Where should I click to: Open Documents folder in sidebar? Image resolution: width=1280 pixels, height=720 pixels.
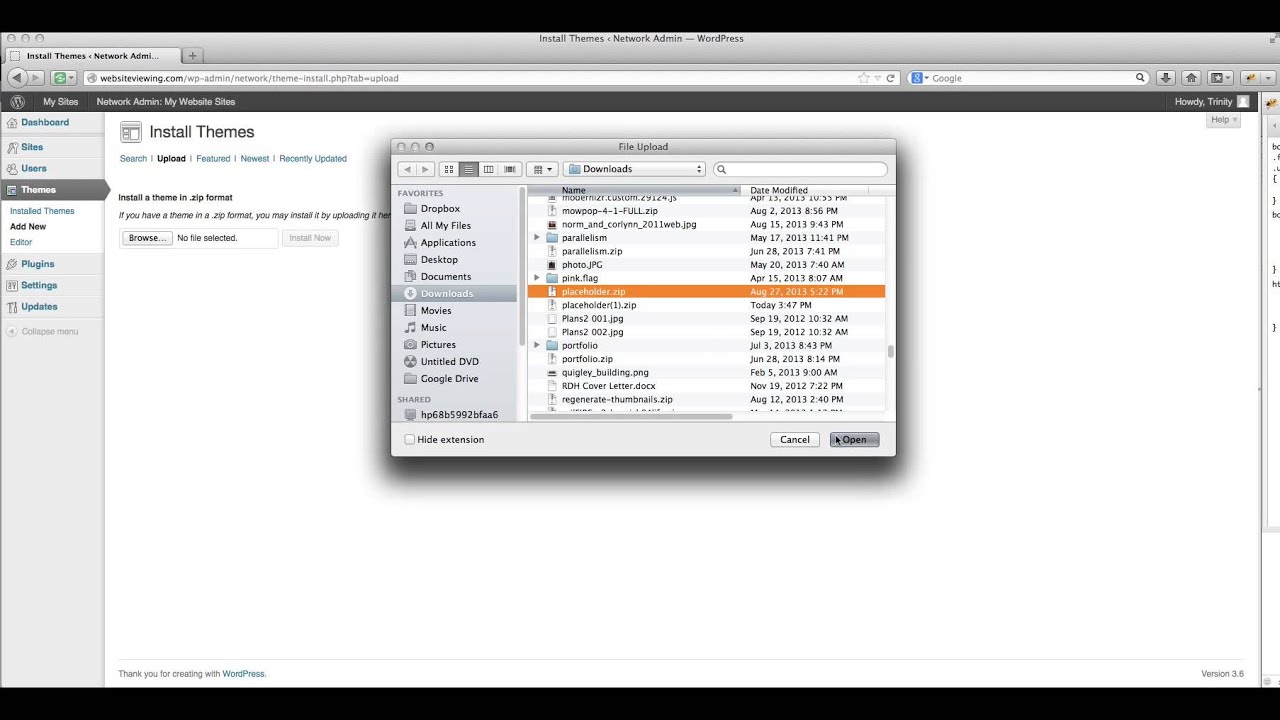(x=445, y=276)
